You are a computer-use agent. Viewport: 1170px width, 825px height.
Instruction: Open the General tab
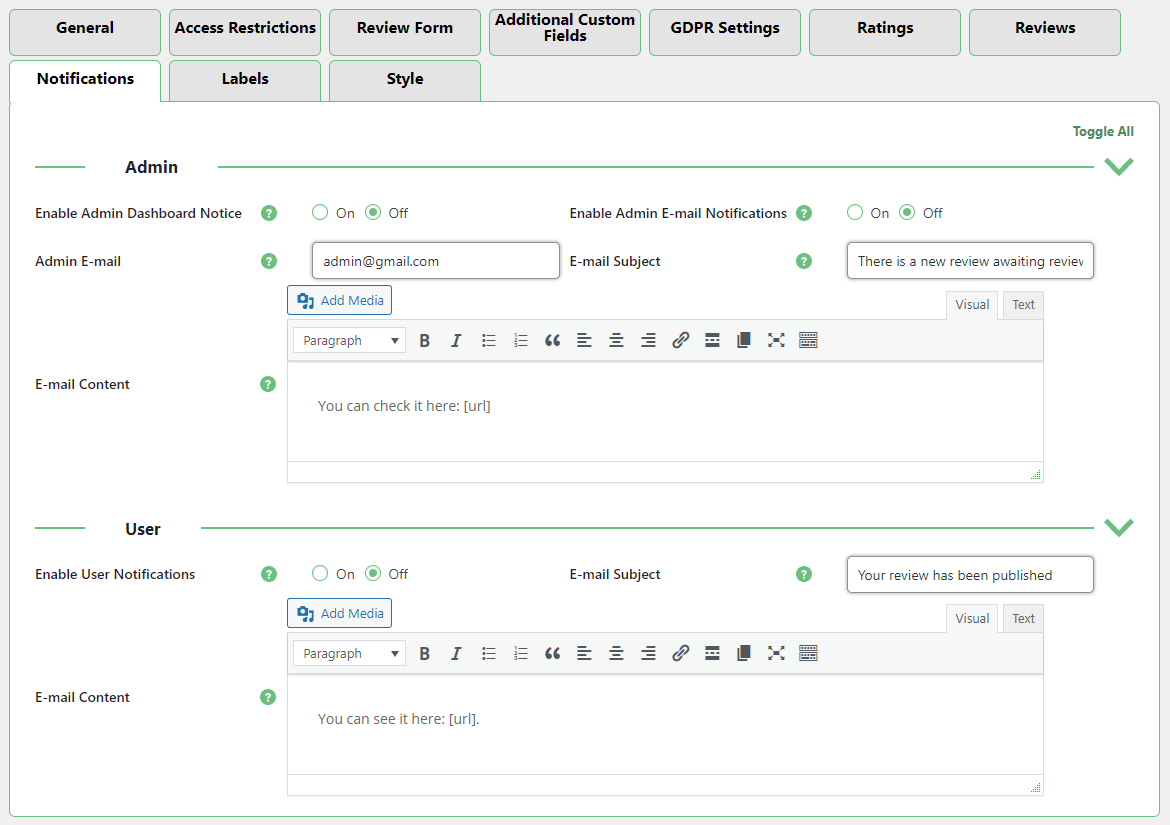(85, 32)
